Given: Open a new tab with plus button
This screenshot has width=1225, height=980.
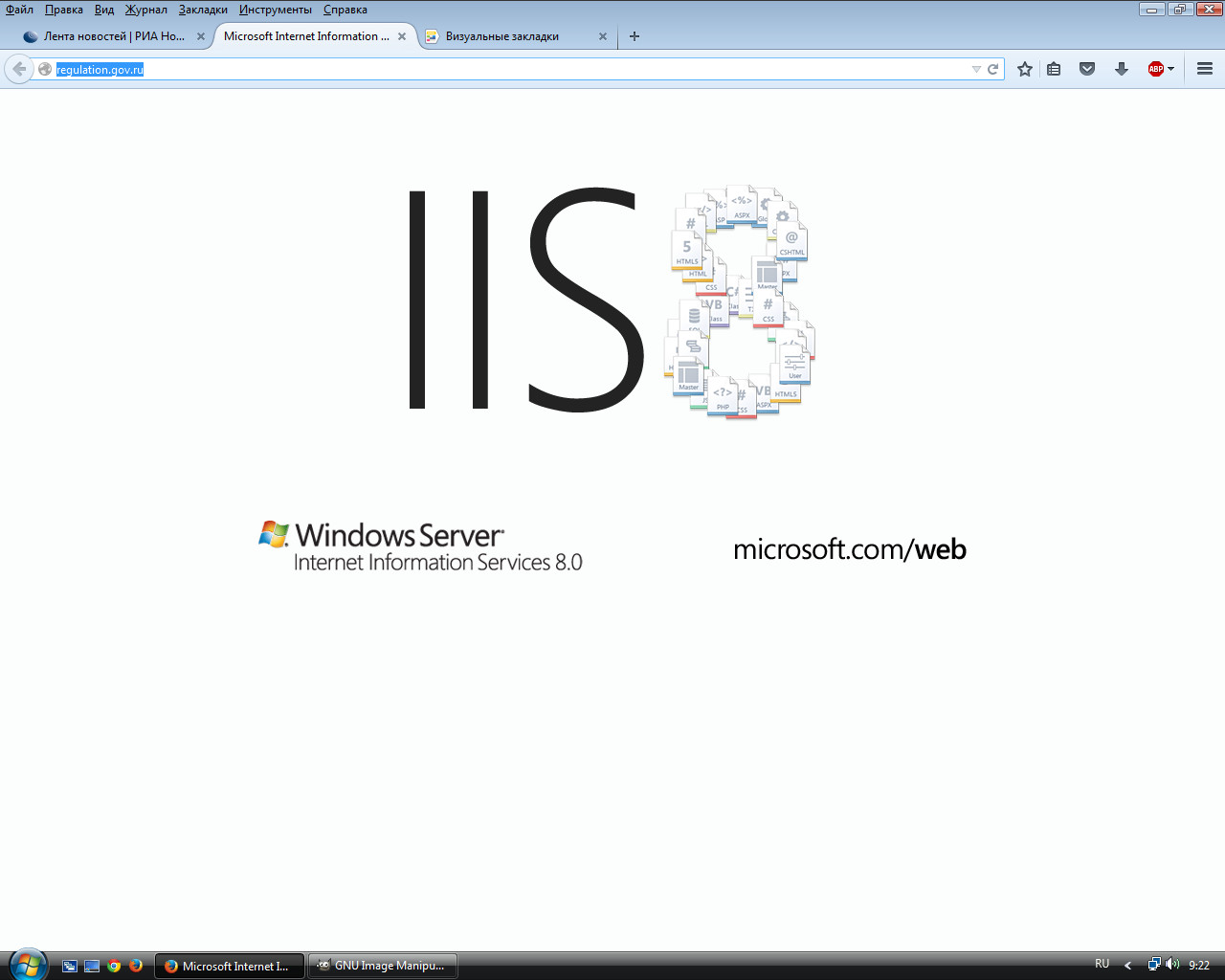Looking at the screenshot, I should [x=634, y=36].
